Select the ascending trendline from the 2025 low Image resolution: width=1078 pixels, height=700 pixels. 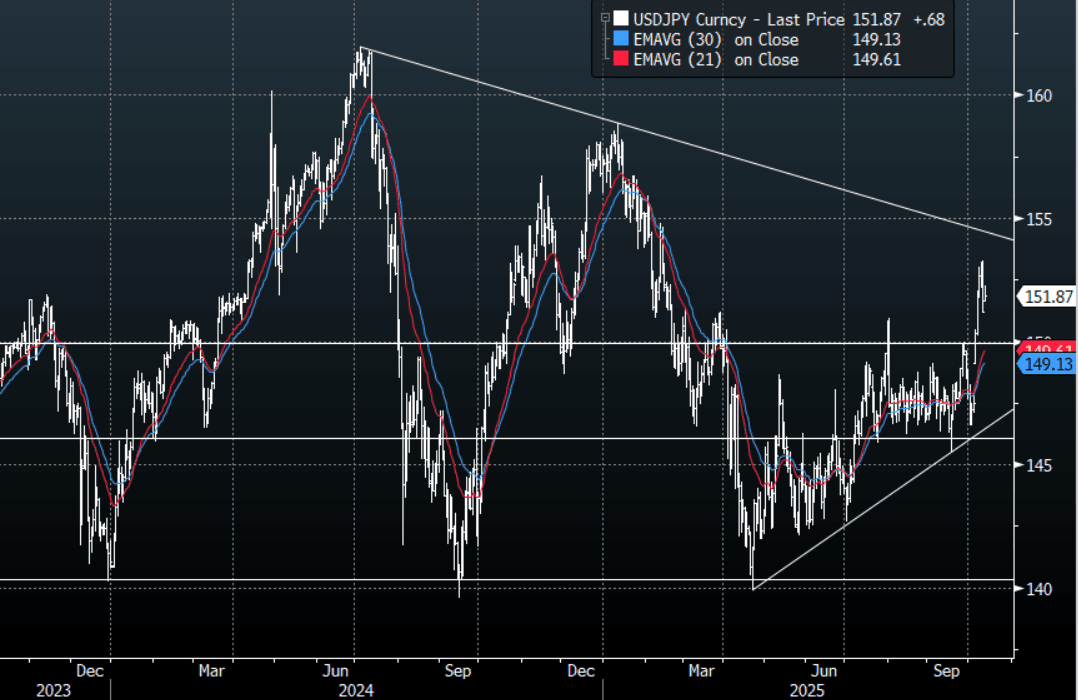[x=880, y=500]
